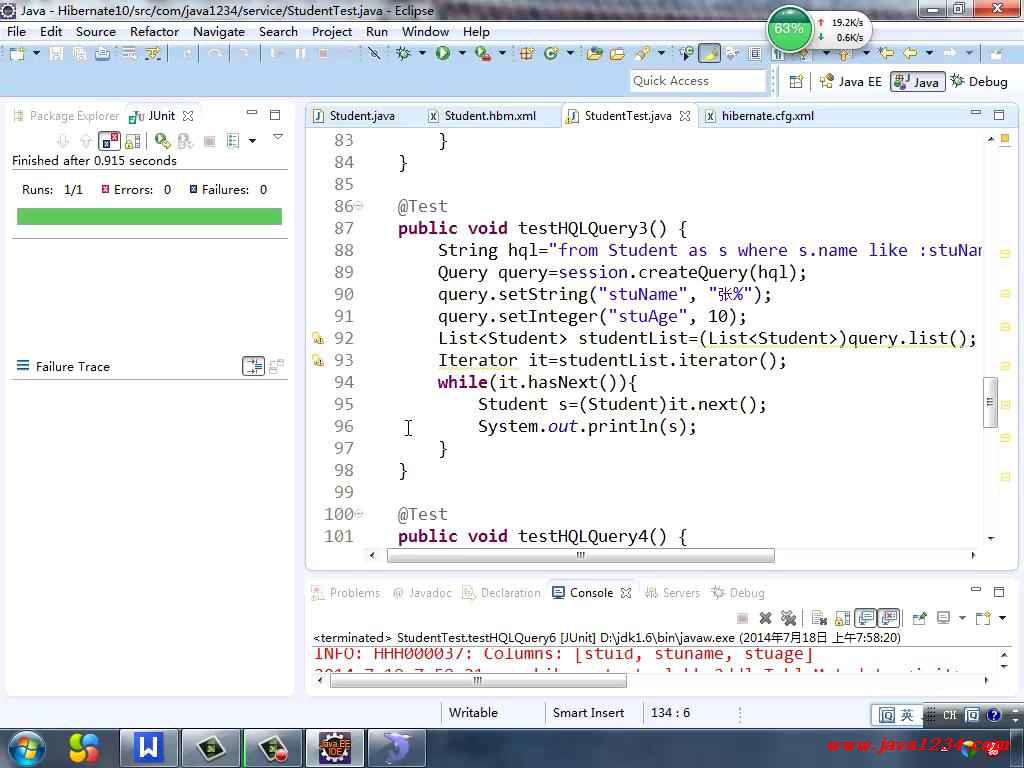Rerun Test icon in JUnit view
Image resolution: width=1024 pixels, height=768 pixels.
click(163, 141)
